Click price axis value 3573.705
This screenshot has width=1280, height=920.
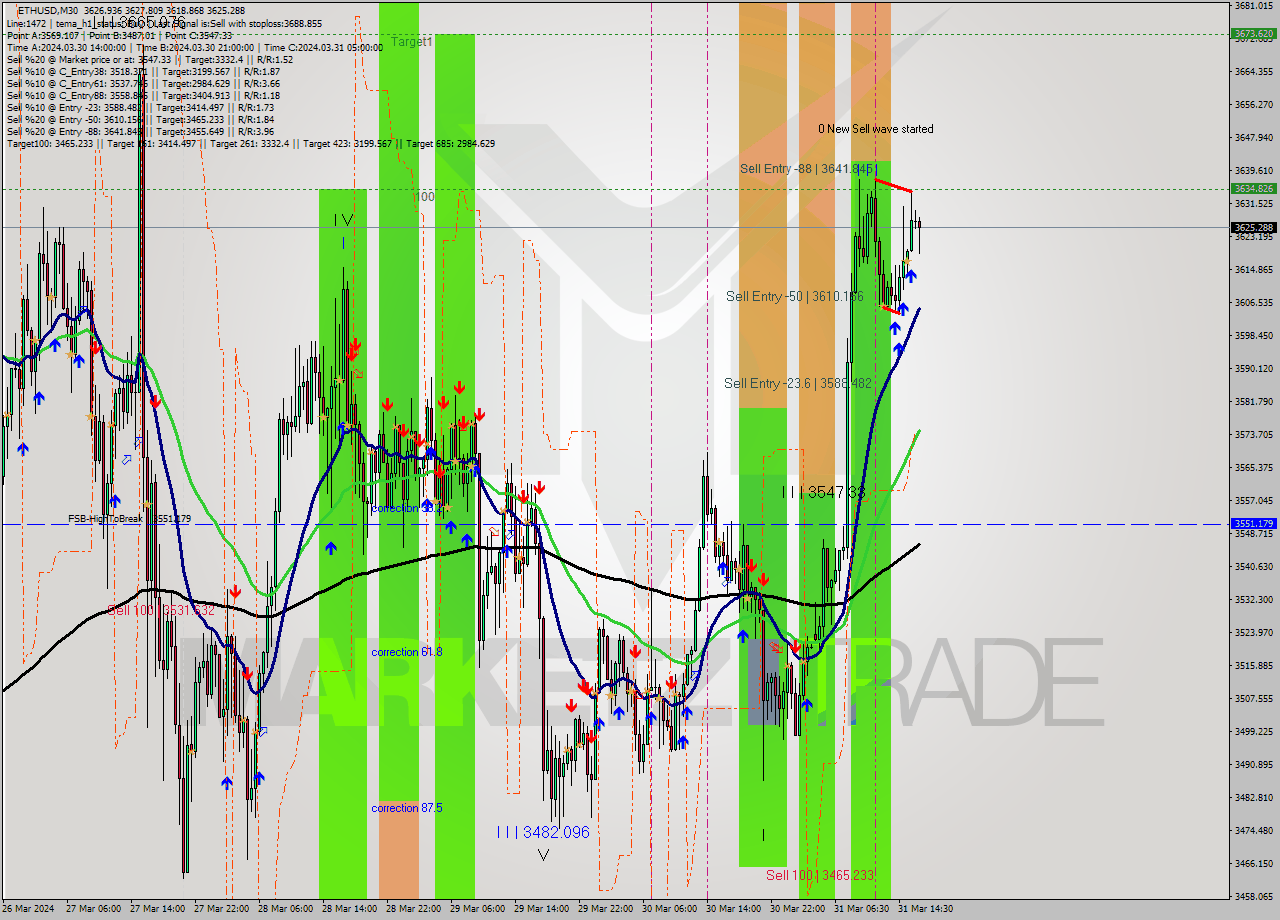[1254, 434]
